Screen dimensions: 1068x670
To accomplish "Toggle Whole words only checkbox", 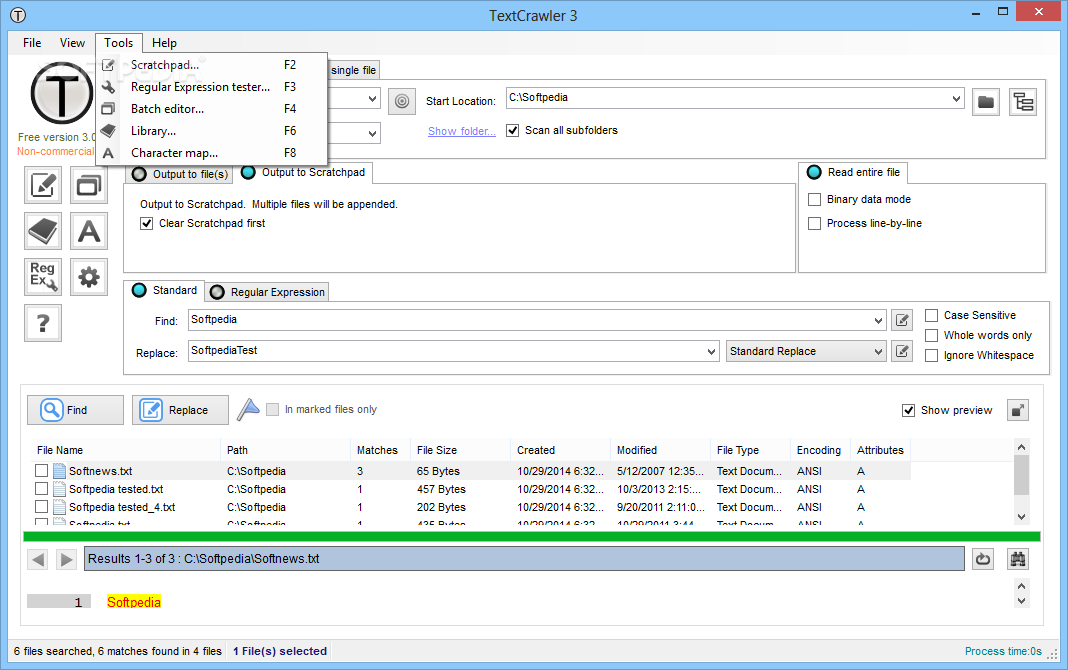I will point(931,335).
